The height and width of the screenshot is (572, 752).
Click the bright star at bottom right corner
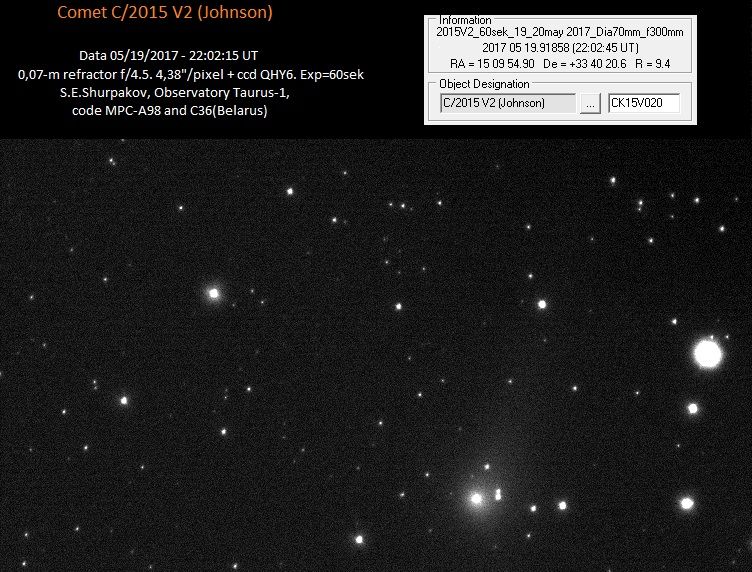tap(687, 503)
